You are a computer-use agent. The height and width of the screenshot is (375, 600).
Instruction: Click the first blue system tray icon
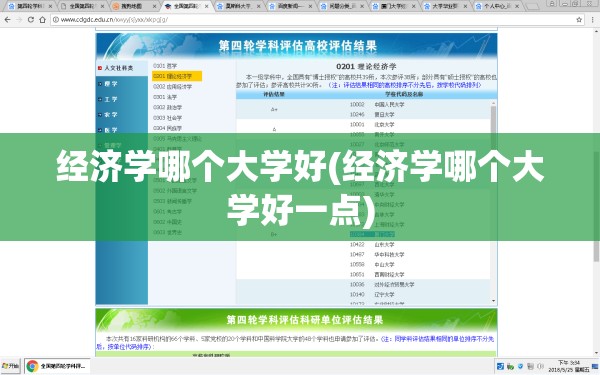(x=500, y=367)
